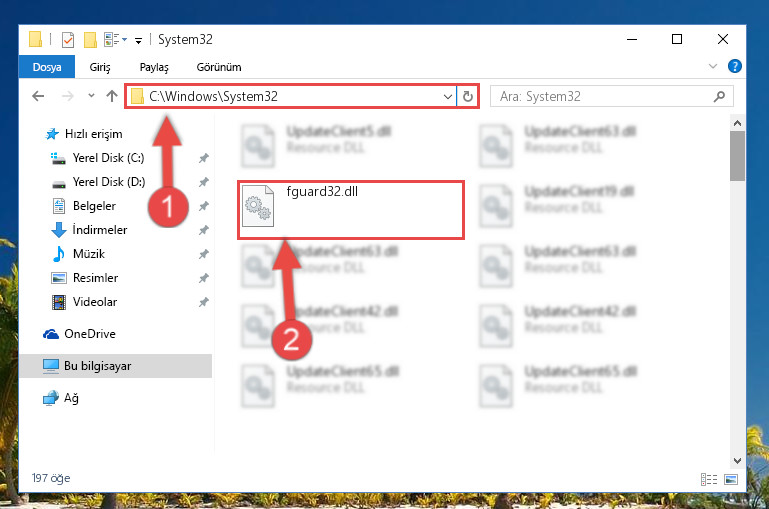The image size is (769, 509).
Task: Go back with the left arrow
Action: coord(38,96)
